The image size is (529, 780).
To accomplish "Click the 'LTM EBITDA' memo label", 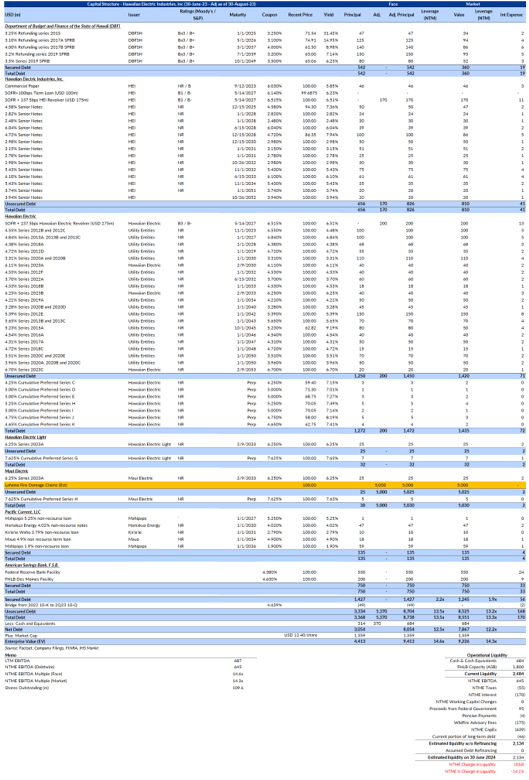I will tap(15, 661).
